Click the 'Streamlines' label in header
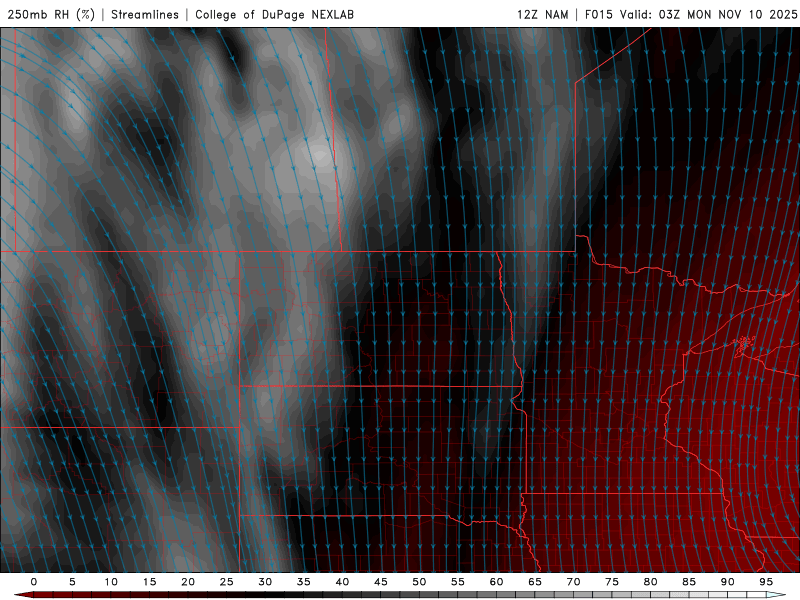This screenshot has width=800, height=600. tap(145, 14)
